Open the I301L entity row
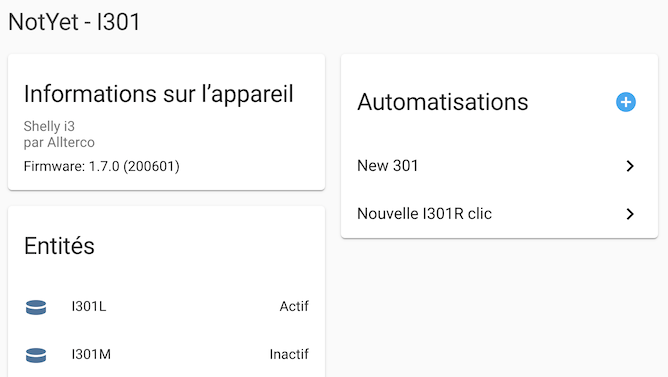The height and width of the screenshot is (377, 668). tap(167, 306)
